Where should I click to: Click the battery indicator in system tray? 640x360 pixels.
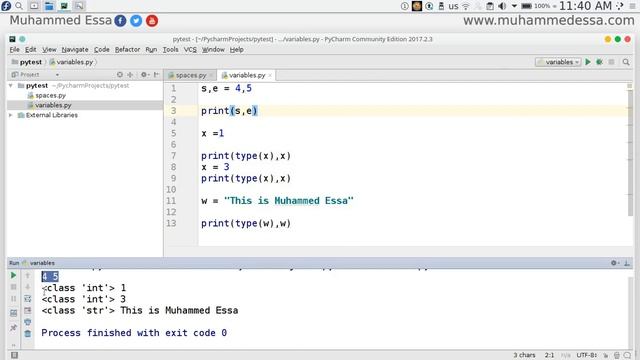click(x=527, y=6)
